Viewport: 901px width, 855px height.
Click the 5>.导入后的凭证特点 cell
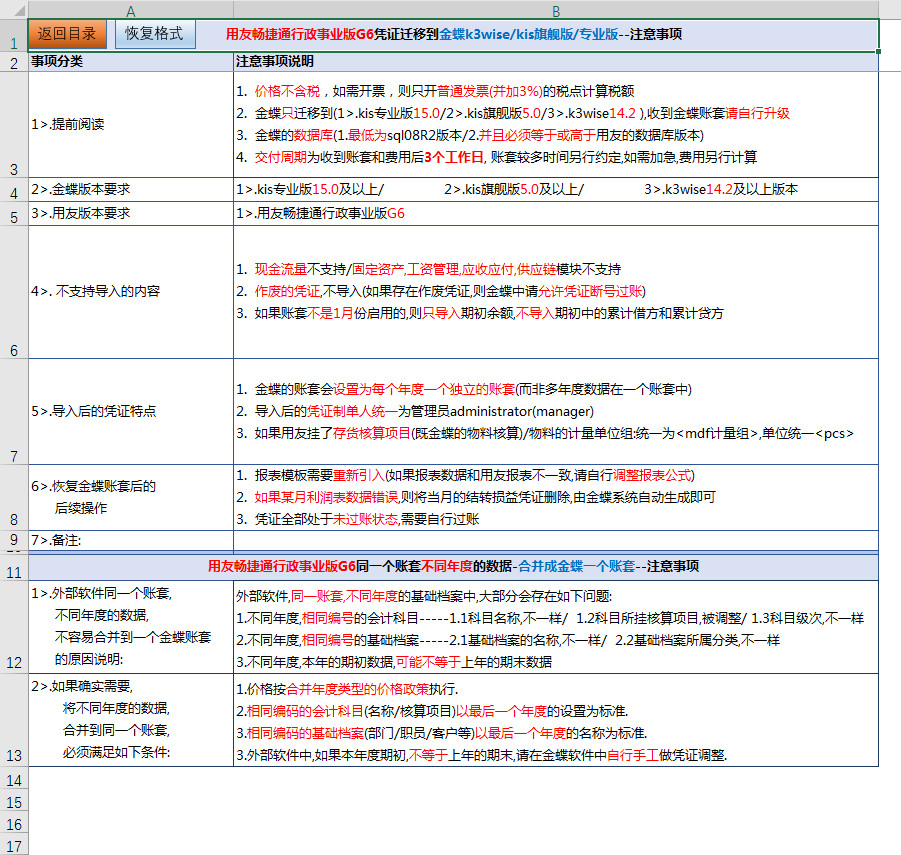[131, 411]
